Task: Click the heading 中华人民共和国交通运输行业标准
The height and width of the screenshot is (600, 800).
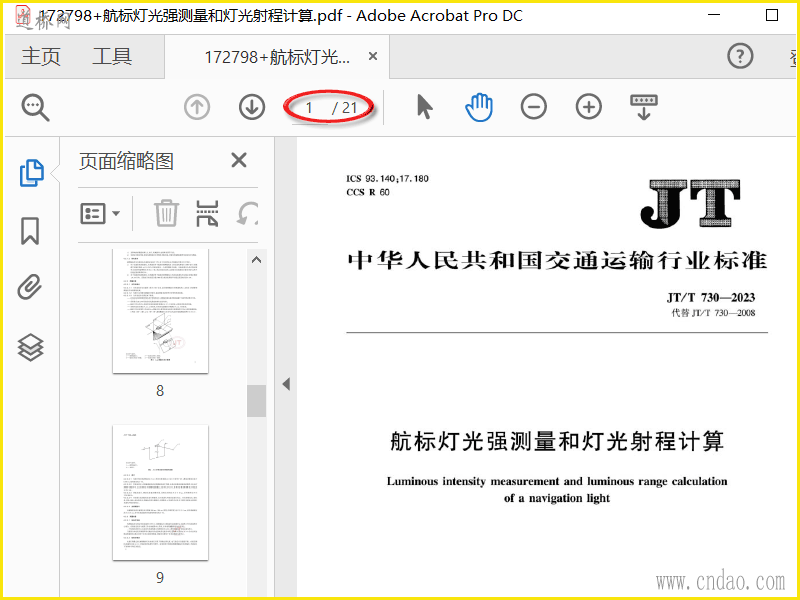Action: tap(557, 261)
